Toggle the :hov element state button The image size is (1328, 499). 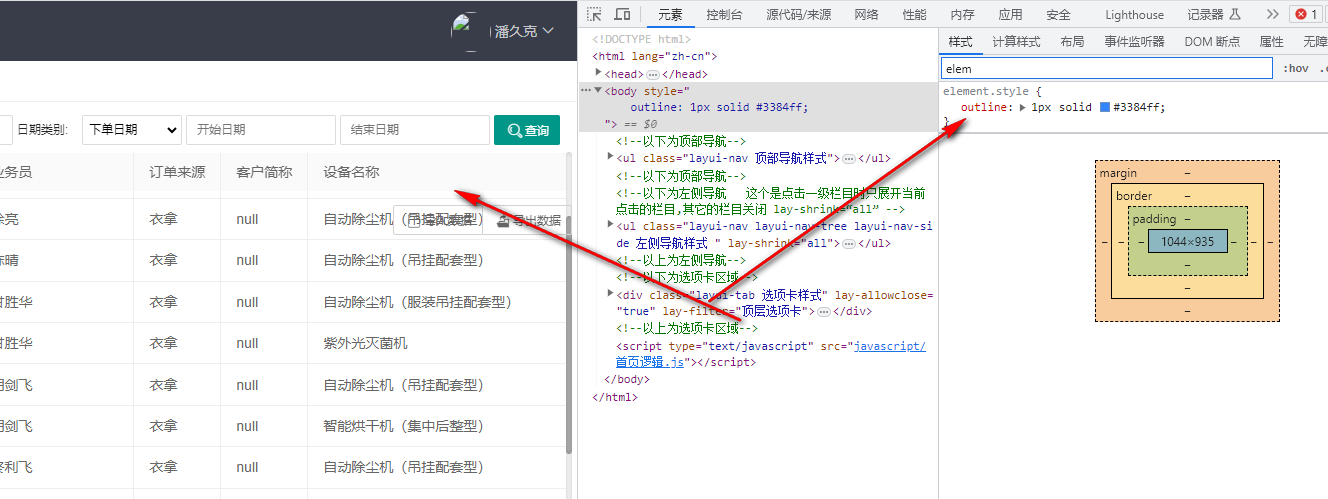(1296, 69)
